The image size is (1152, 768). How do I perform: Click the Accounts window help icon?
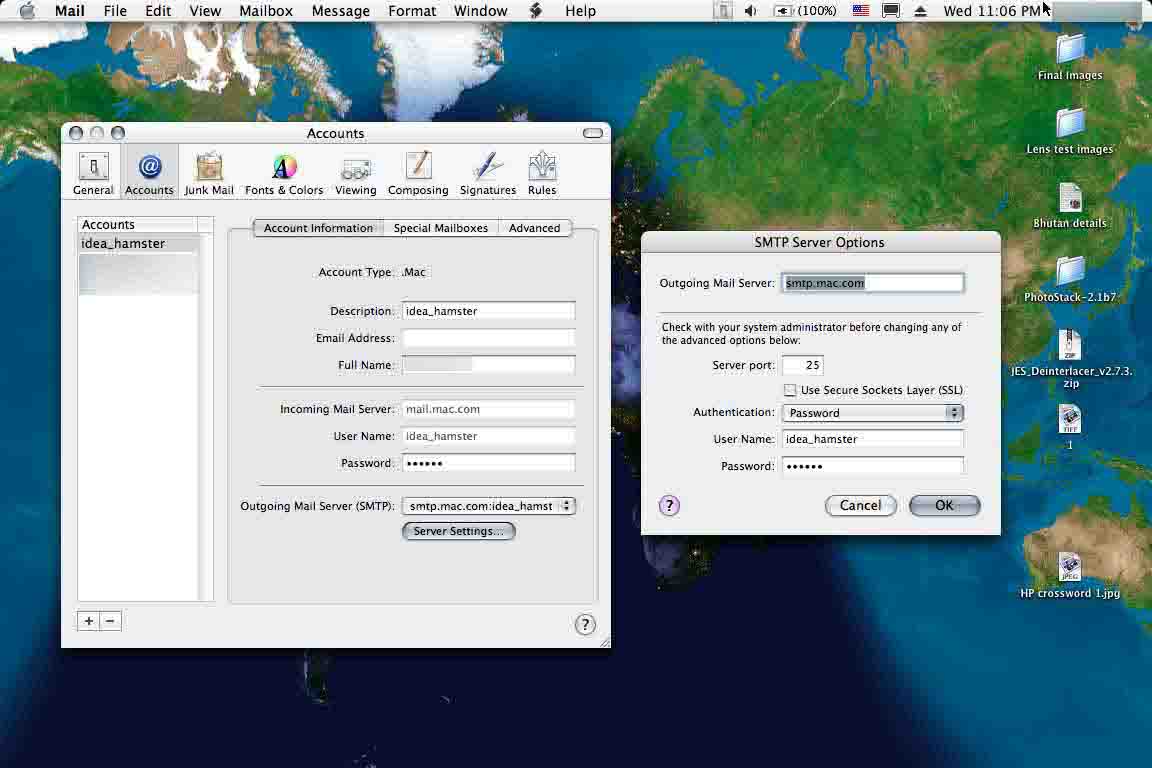tap(585, 625)
